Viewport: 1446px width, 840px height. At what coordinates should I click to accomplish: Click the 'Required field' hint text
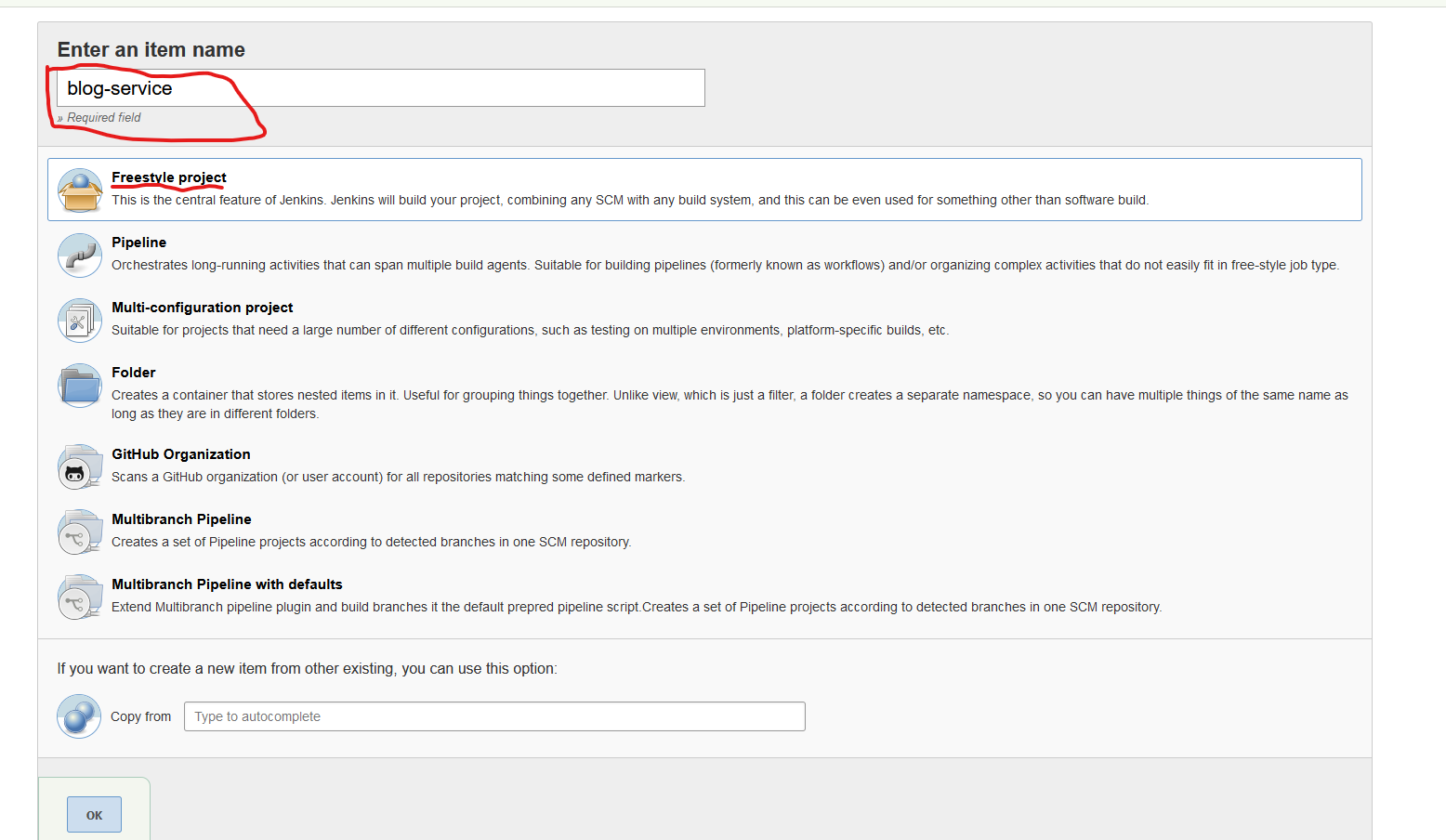pos(104,118)
